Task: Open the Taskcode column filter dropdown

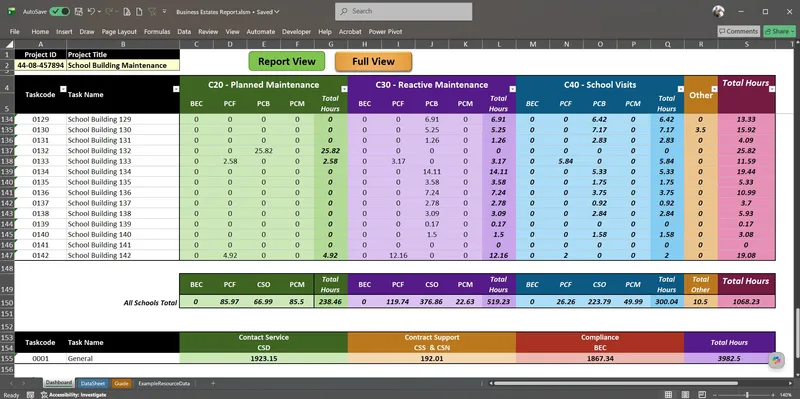Action: point(63,89)
